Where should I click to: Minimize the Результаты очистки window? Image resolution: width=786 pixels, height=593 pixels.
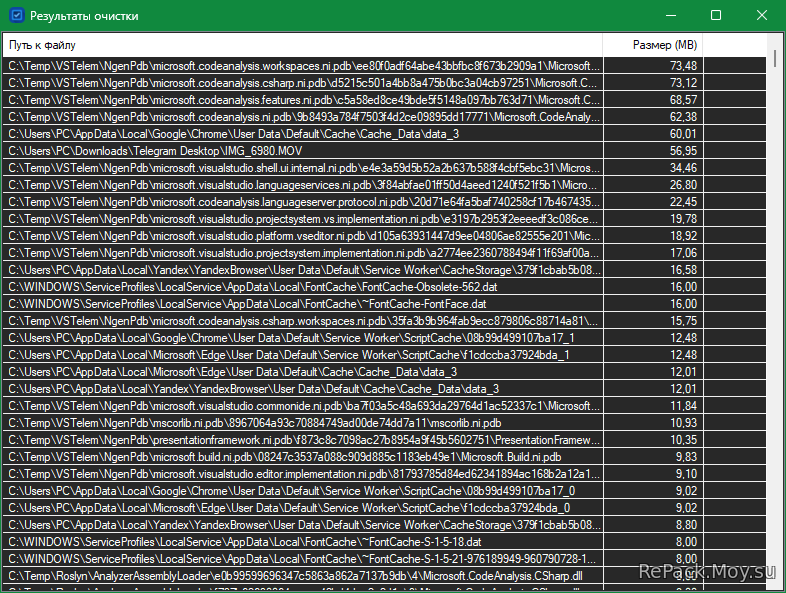click(x=670, y=16)
